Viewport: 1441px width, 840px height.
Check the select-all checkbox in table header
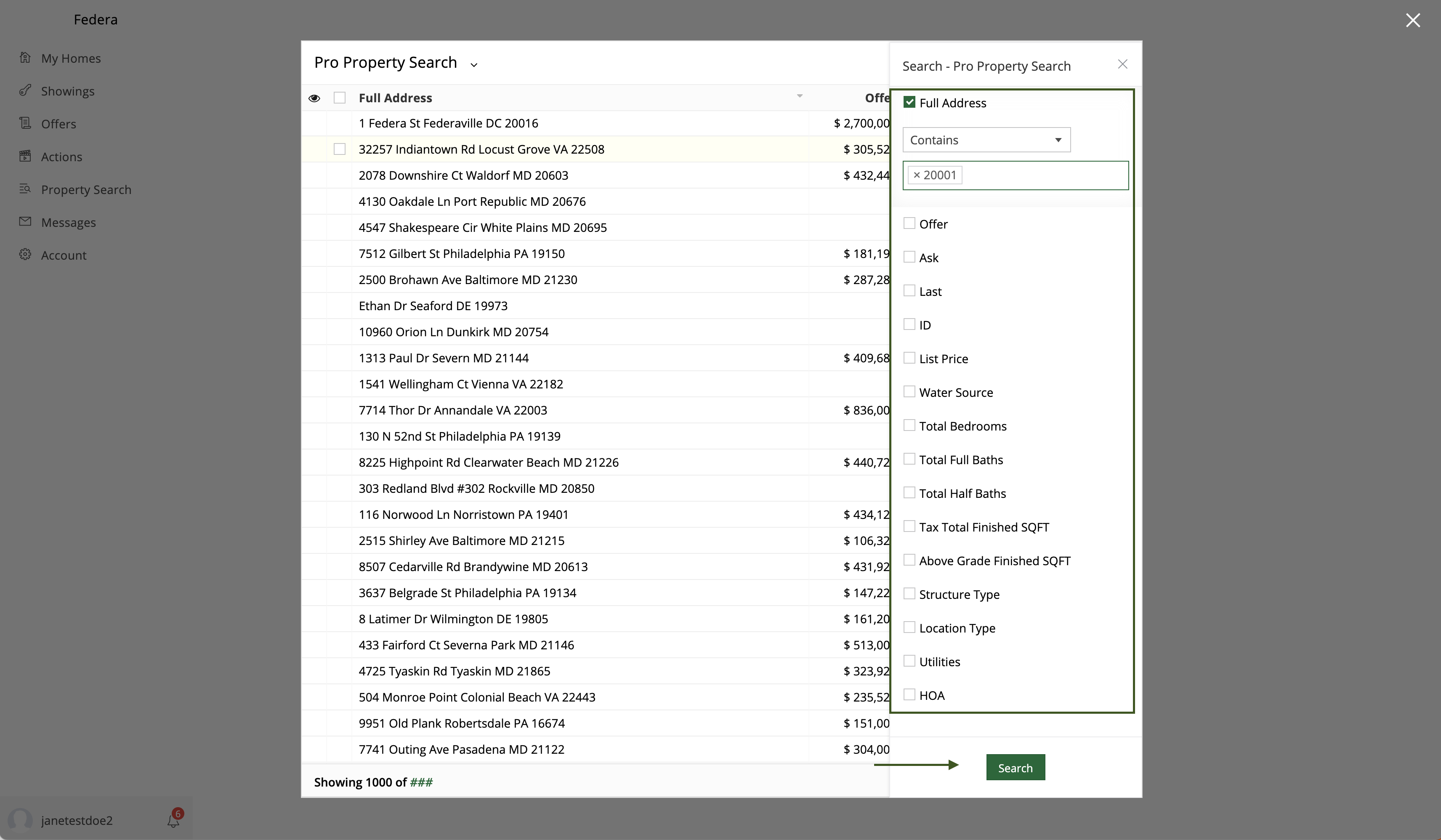click(x=340, y=98)
